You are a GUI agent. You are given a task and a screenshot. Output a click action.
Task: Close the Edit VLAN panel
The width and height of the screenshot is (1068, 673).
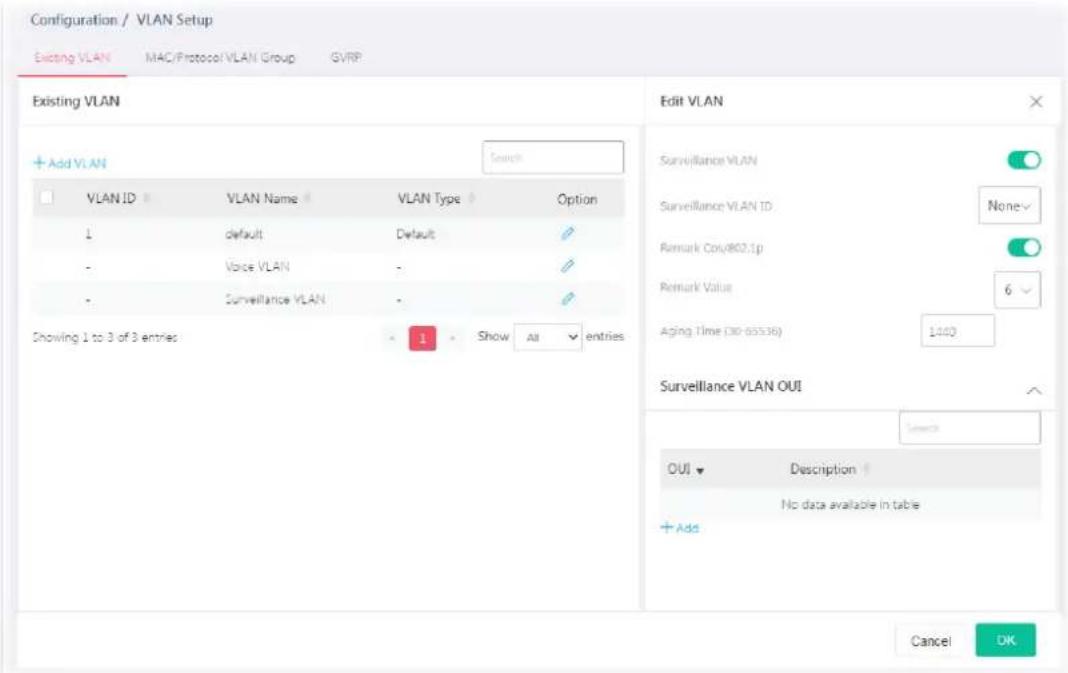[x=1036, y=101]
